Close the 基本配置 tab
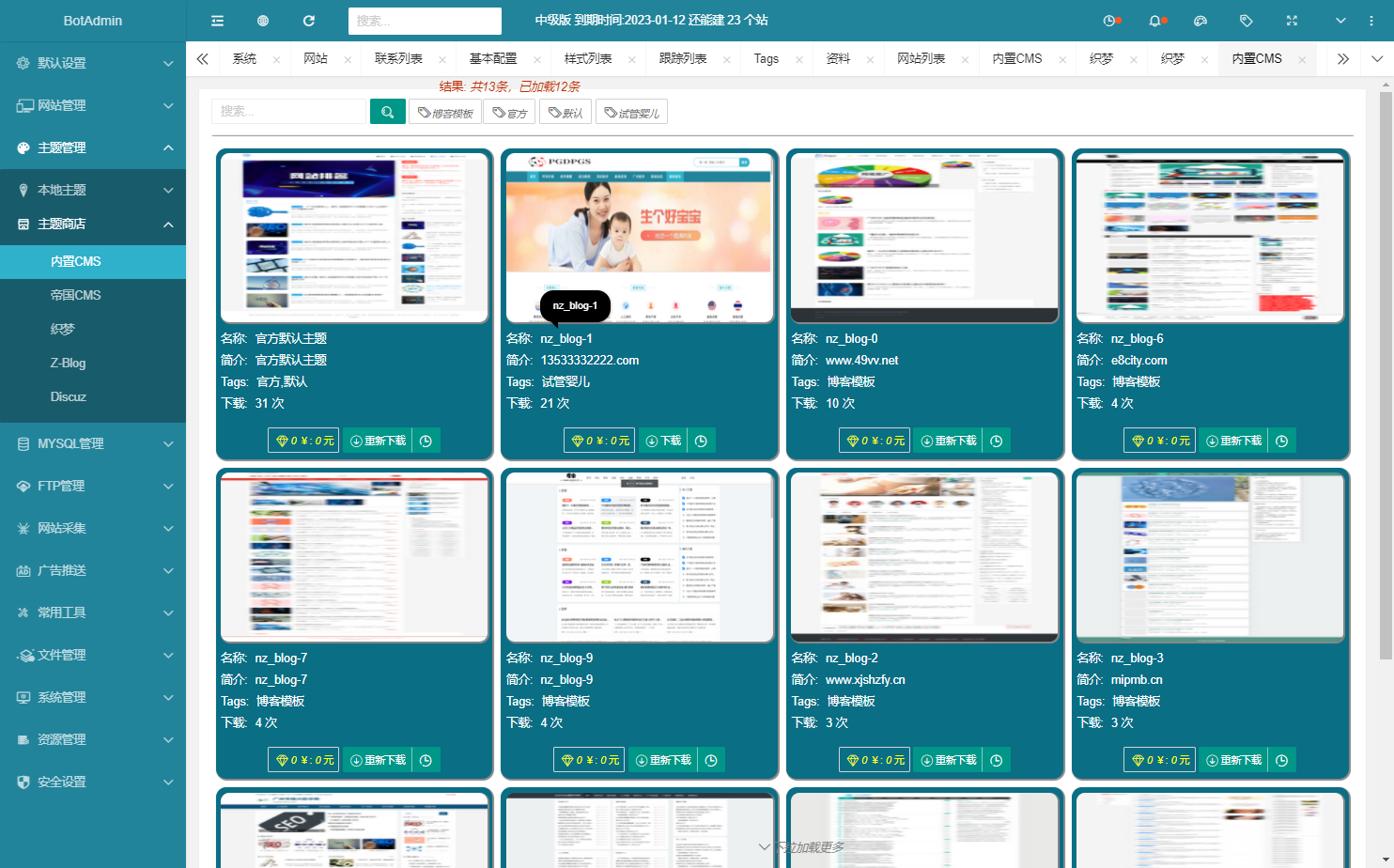1394x868 pixels. tap(537, 59)
